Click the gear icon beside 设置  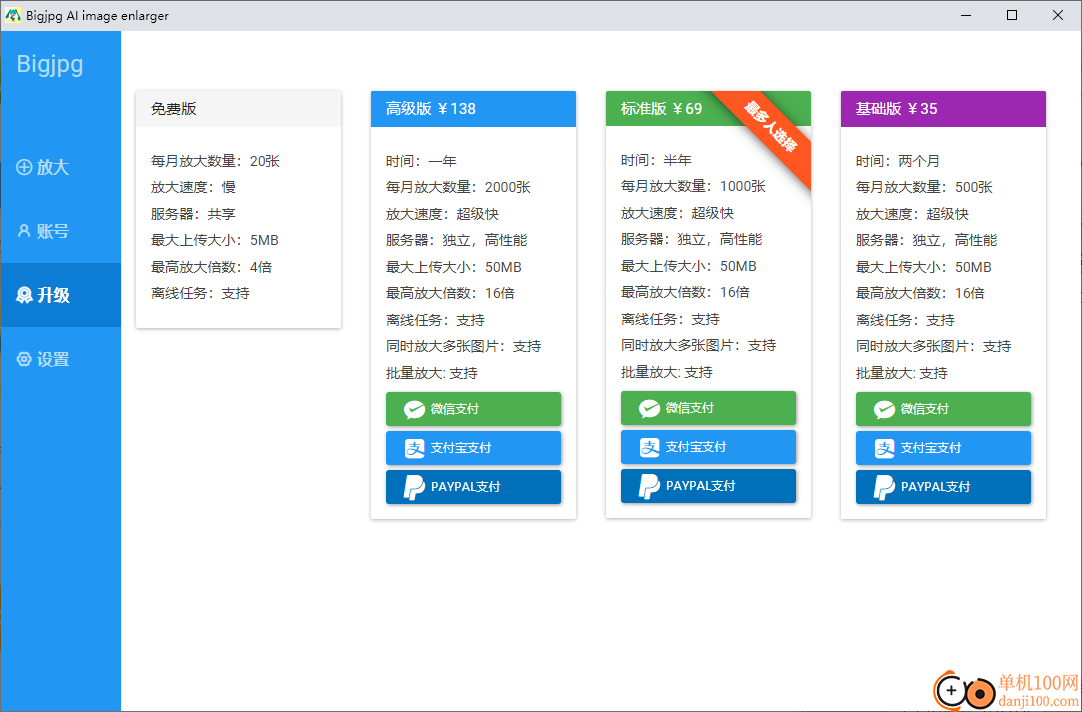click(x=24, y=359)
